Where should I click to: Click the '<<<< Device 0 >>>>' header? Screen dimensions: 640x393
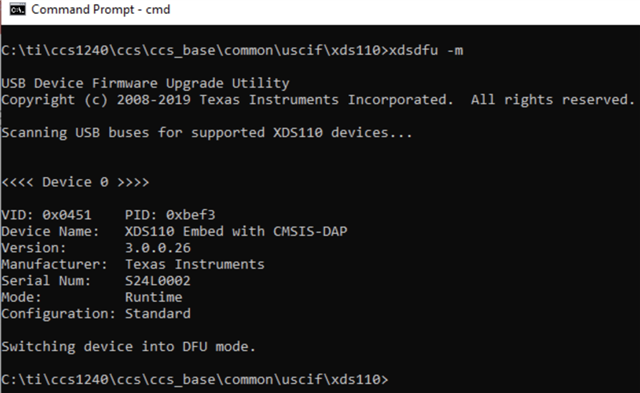click(76, 182)
